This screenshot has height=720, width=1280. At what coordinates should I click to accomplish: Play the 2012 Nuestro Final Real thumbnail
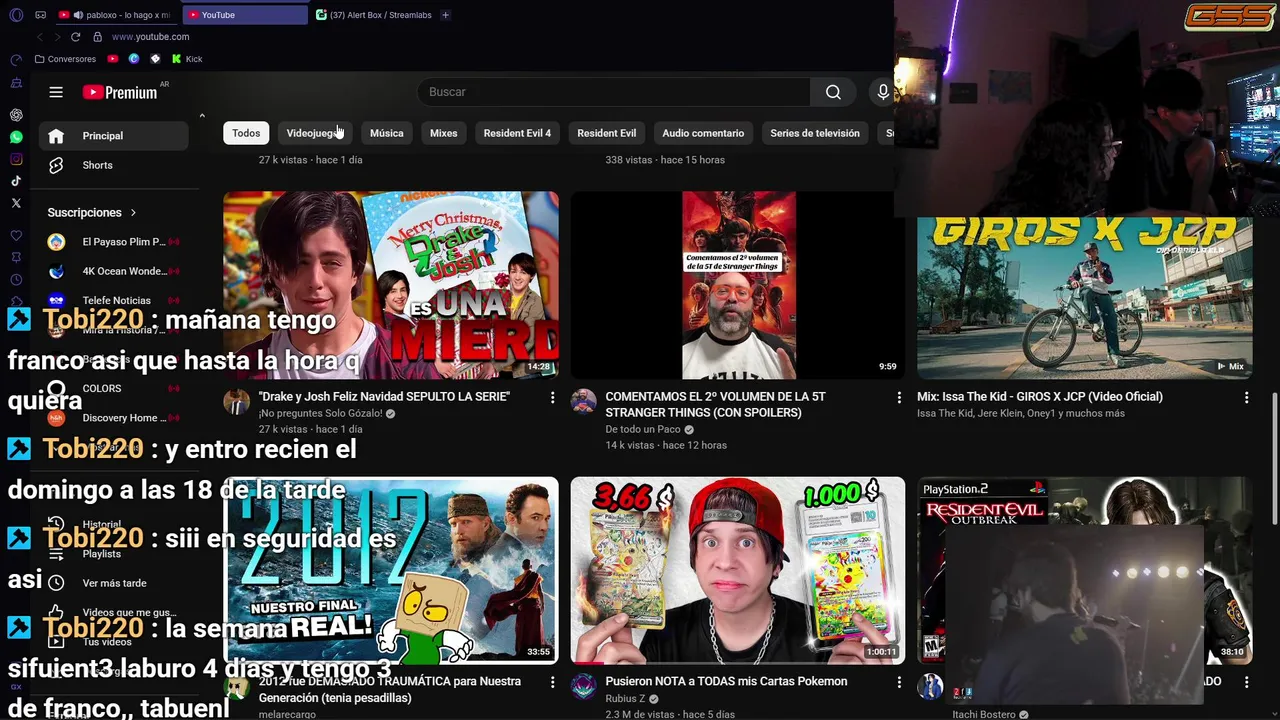[391, 570]
